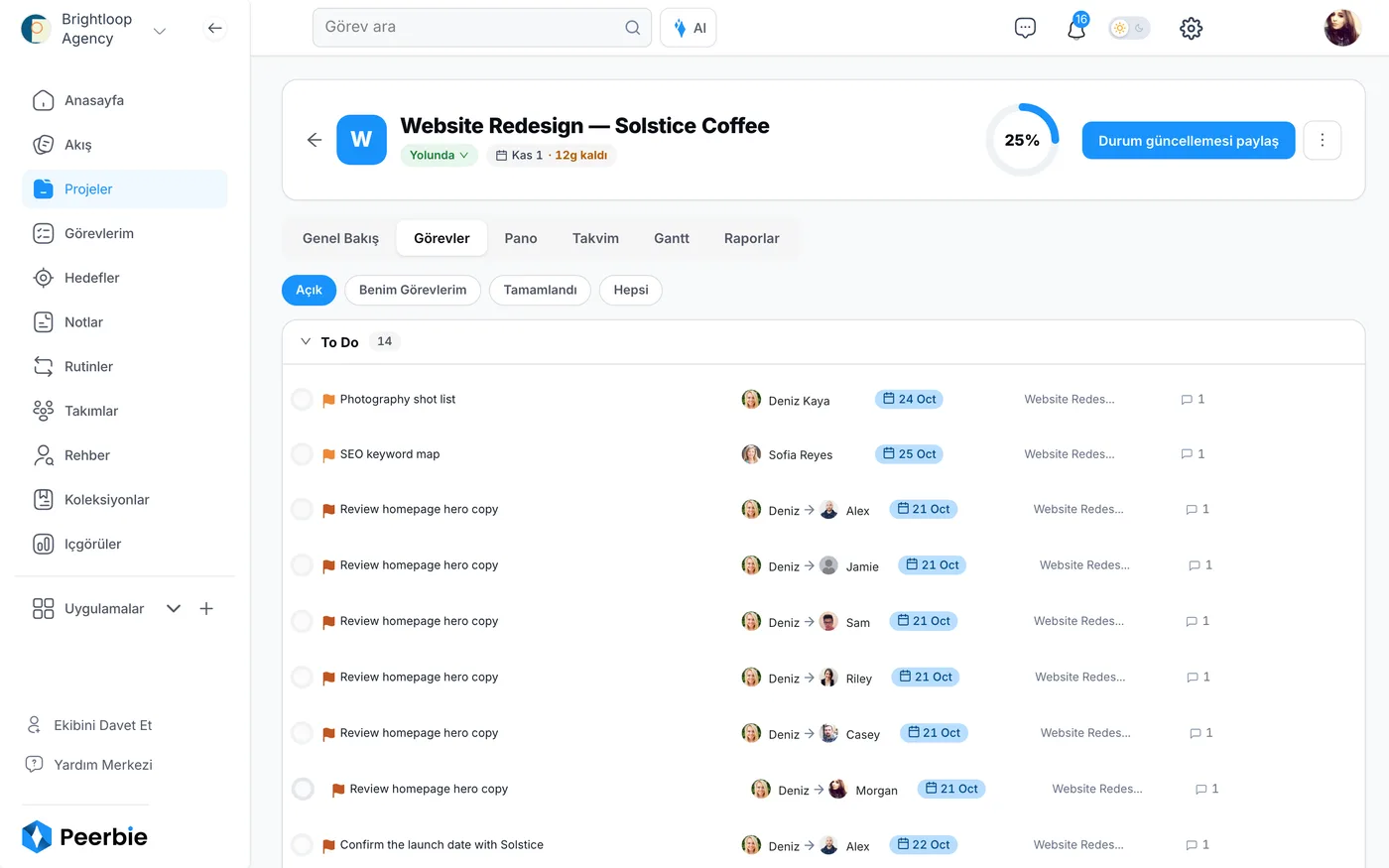1389x868 pixels.
Task: Complete Confirm the launch date task
Action: [x=302, y=845]
